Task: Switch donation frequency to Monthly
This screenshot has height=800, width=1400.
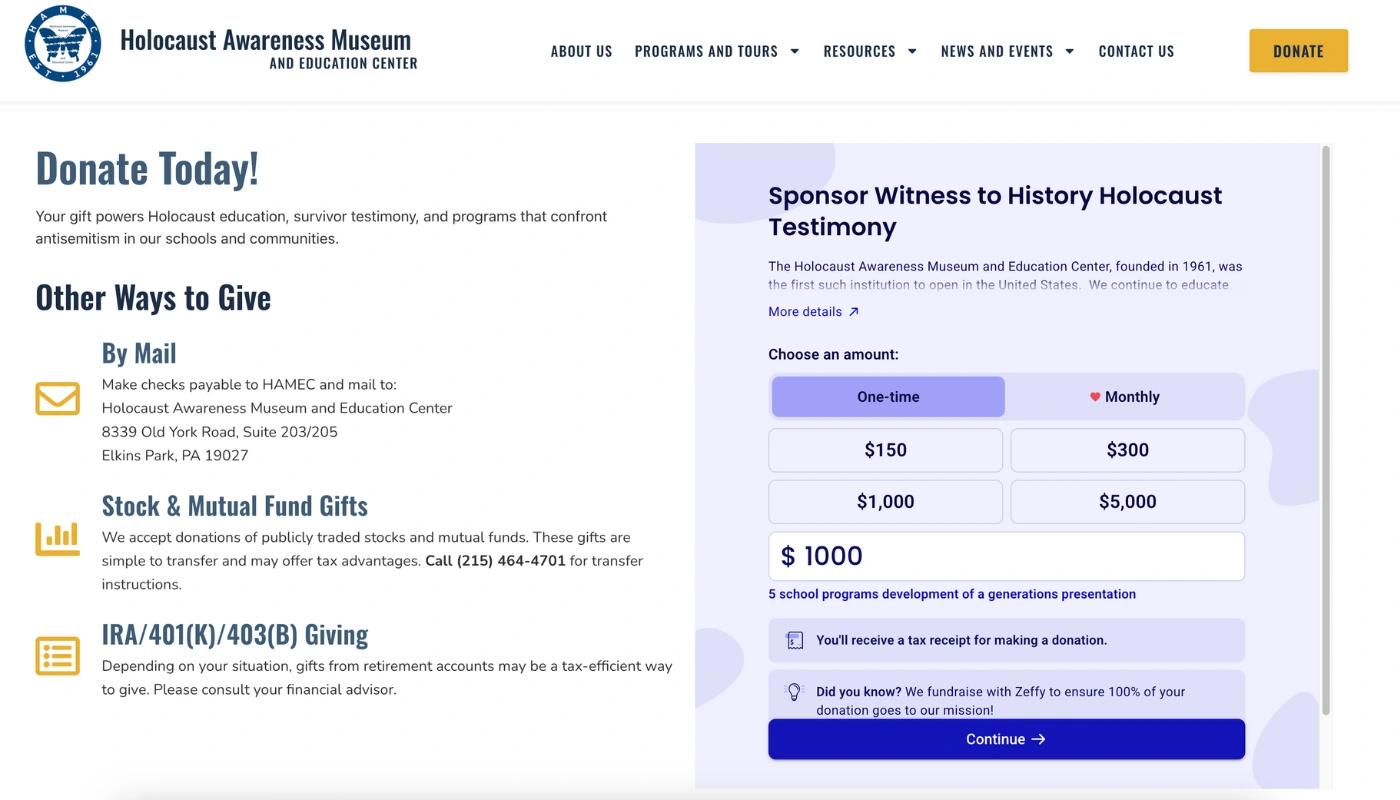Action: tap(1127, 396)
